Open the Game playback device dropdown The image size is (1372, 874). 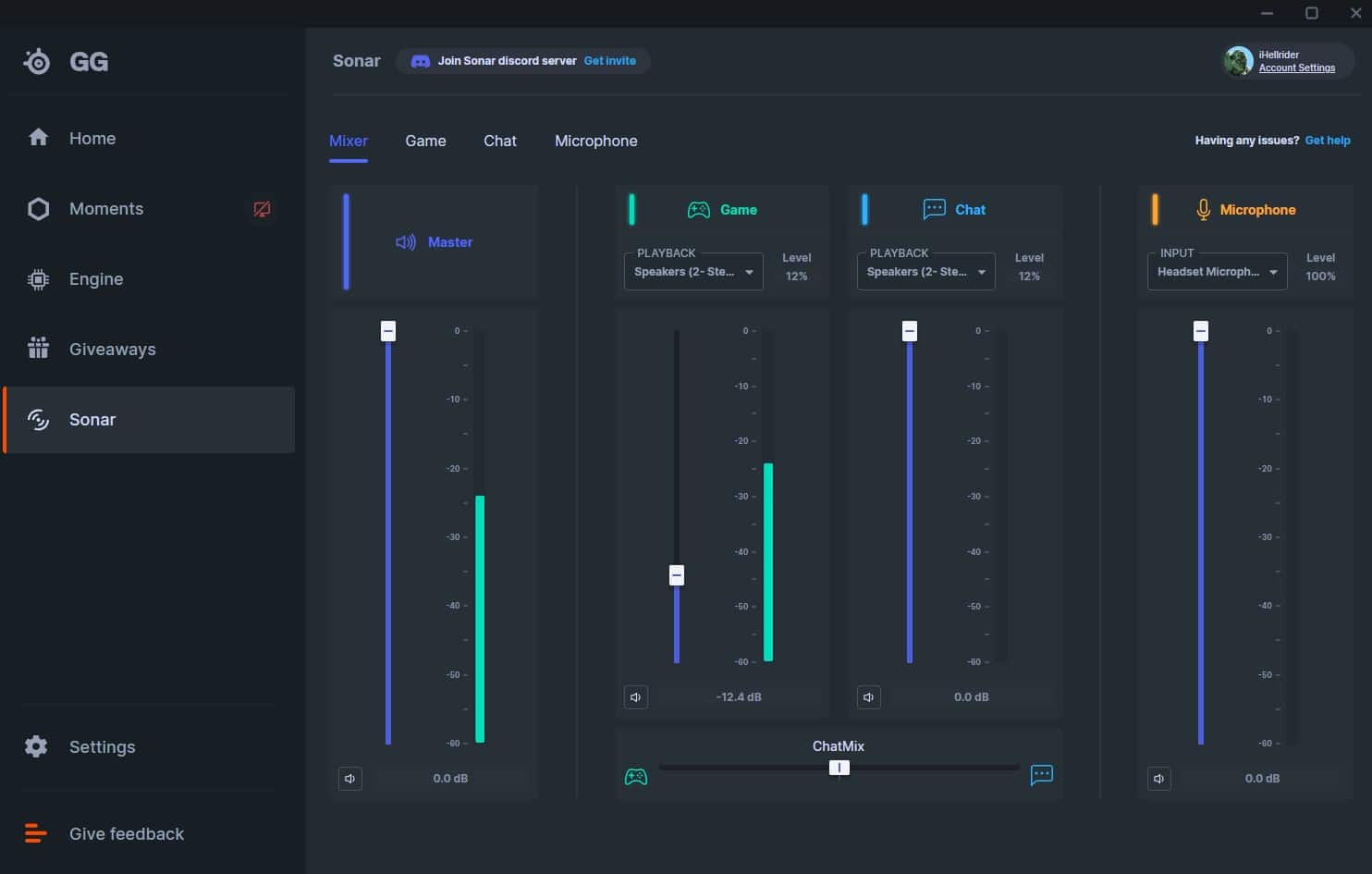pyautogui.click(x=693, y=271)
